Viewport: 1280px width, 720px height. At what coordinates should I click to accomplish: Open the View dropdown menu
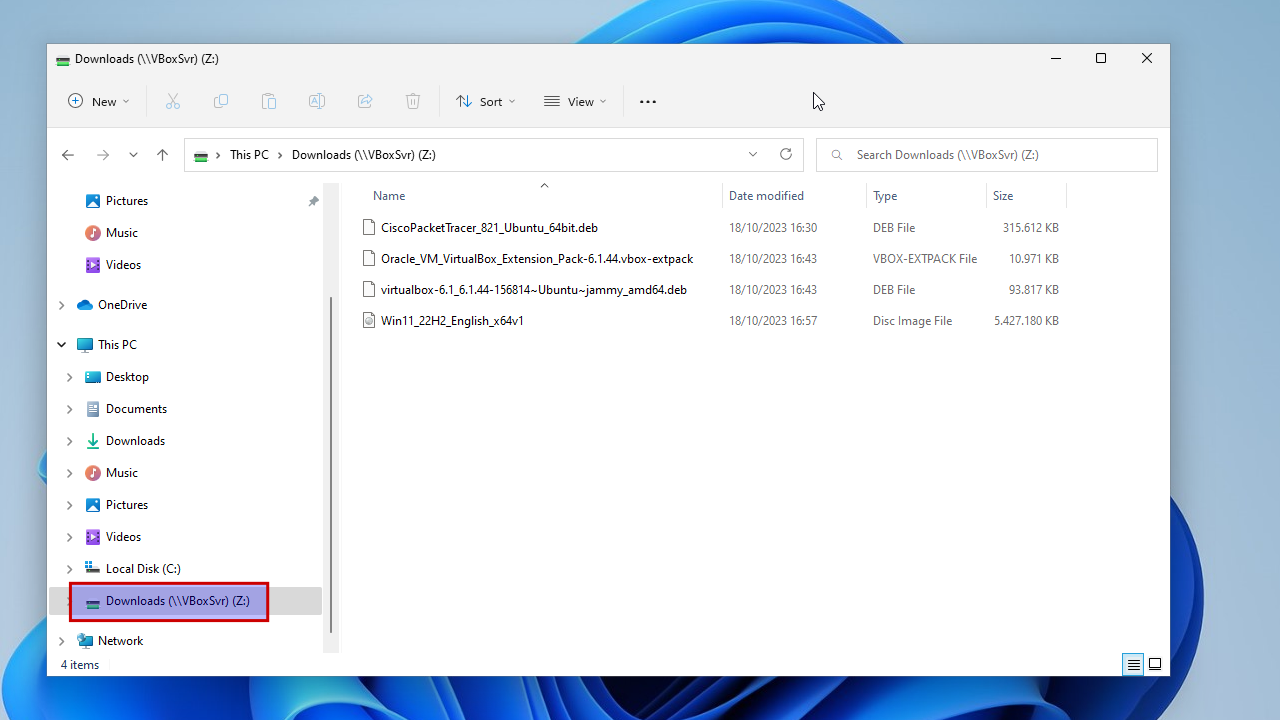[575, 101]
